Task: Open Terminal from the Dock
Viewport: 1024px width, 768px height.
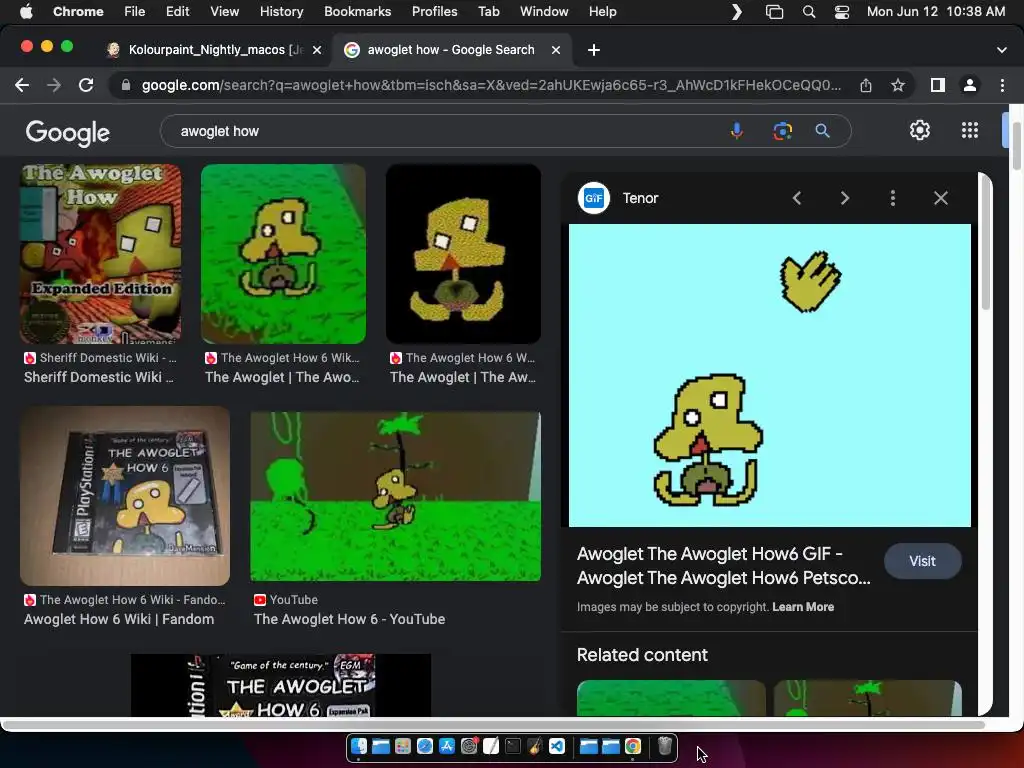Action: pyautogui.click(x=513, y=746)
